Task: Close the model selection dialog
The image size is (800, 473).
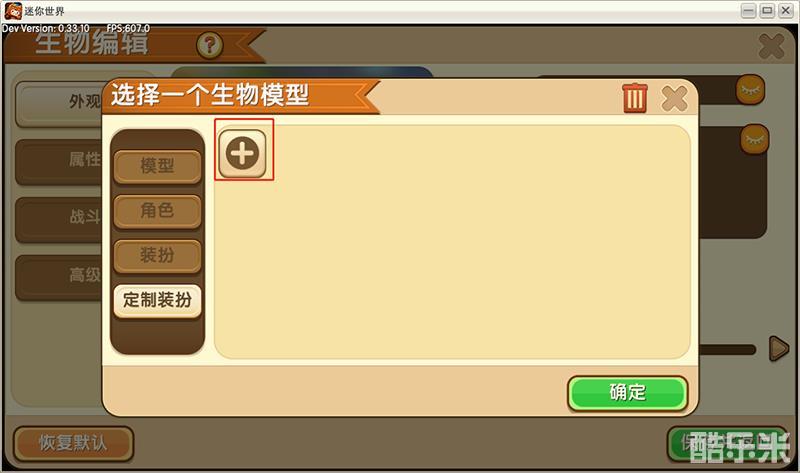Action: click(674, 98)
